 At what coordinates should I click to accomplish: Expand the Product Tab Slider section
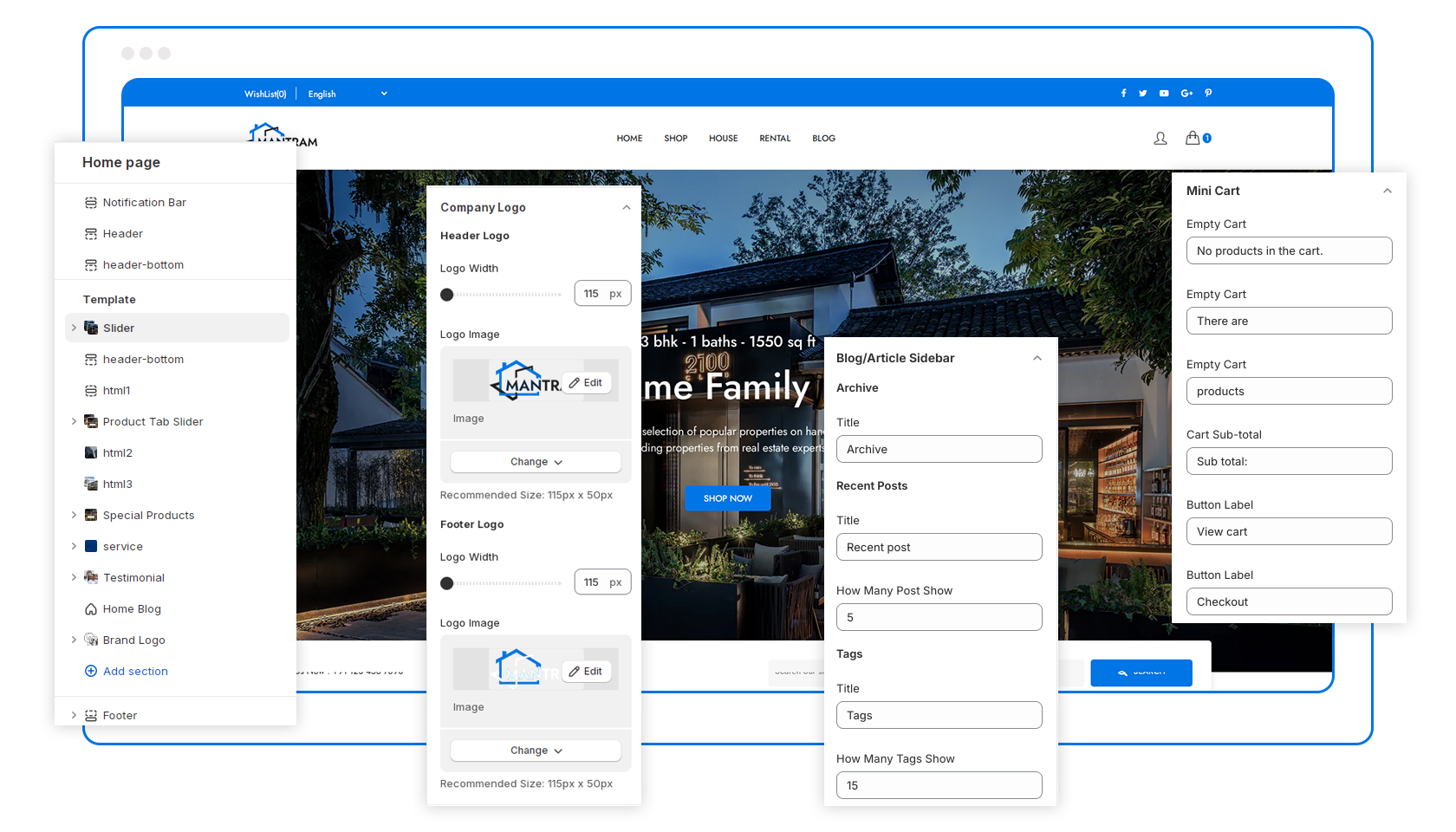click(74, 421)
